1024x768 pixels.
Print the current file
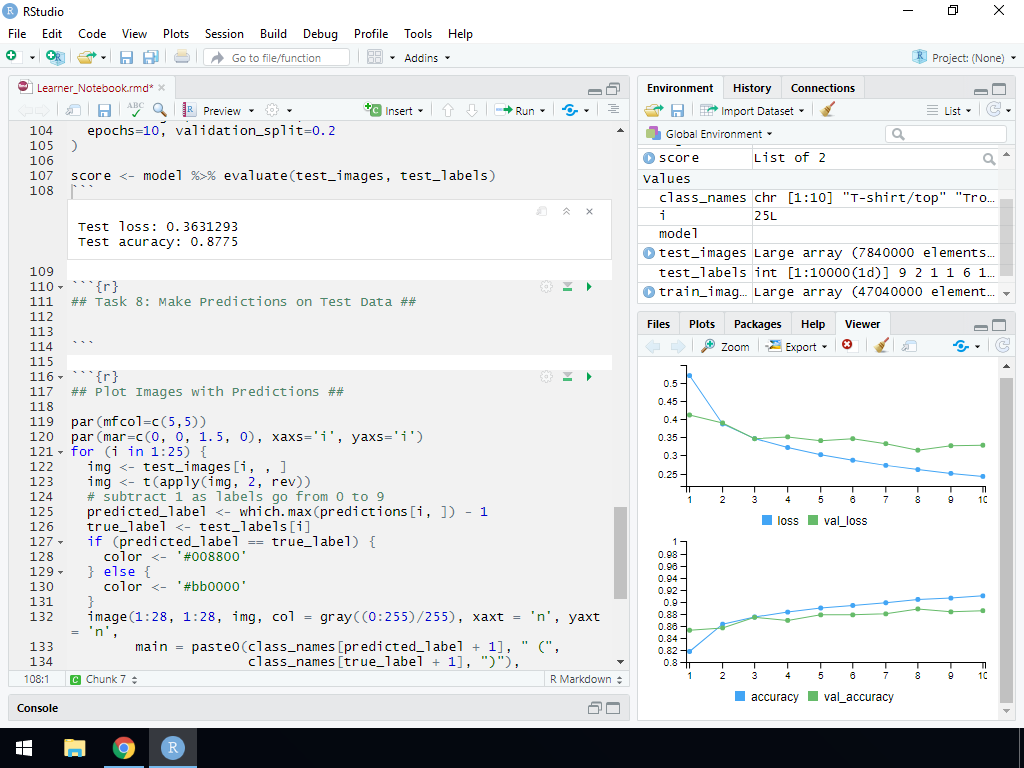[182, 57]
